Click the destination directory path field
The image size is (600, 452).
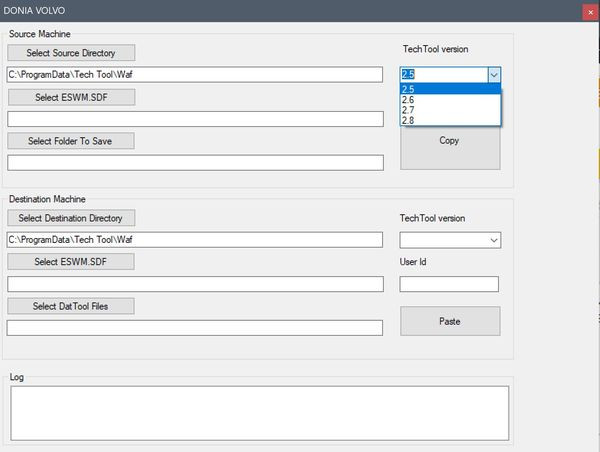195,240
